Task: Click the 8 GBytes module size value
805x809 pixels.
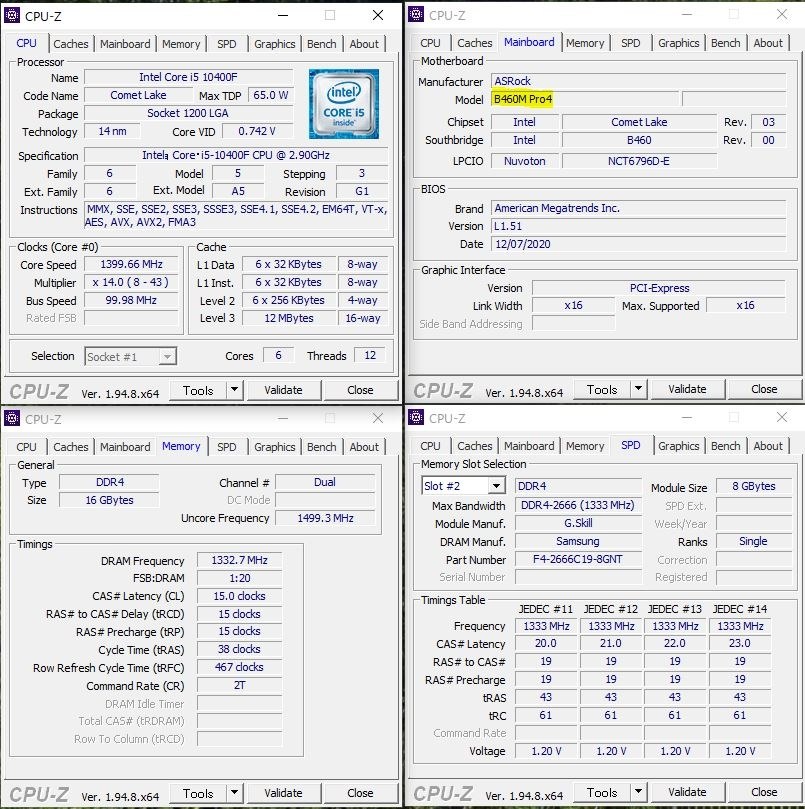Action: coord(754,486)
